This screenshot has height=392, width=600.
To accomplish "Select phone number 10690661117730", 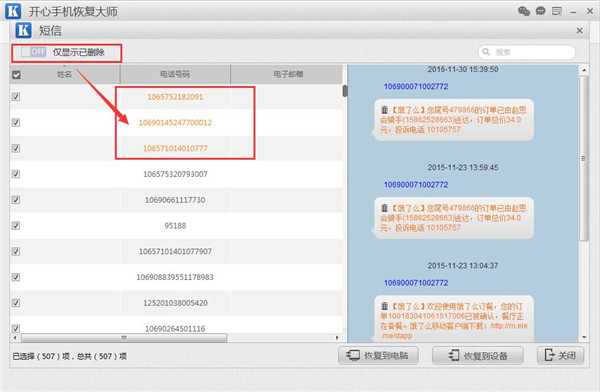I will point(175,200).
